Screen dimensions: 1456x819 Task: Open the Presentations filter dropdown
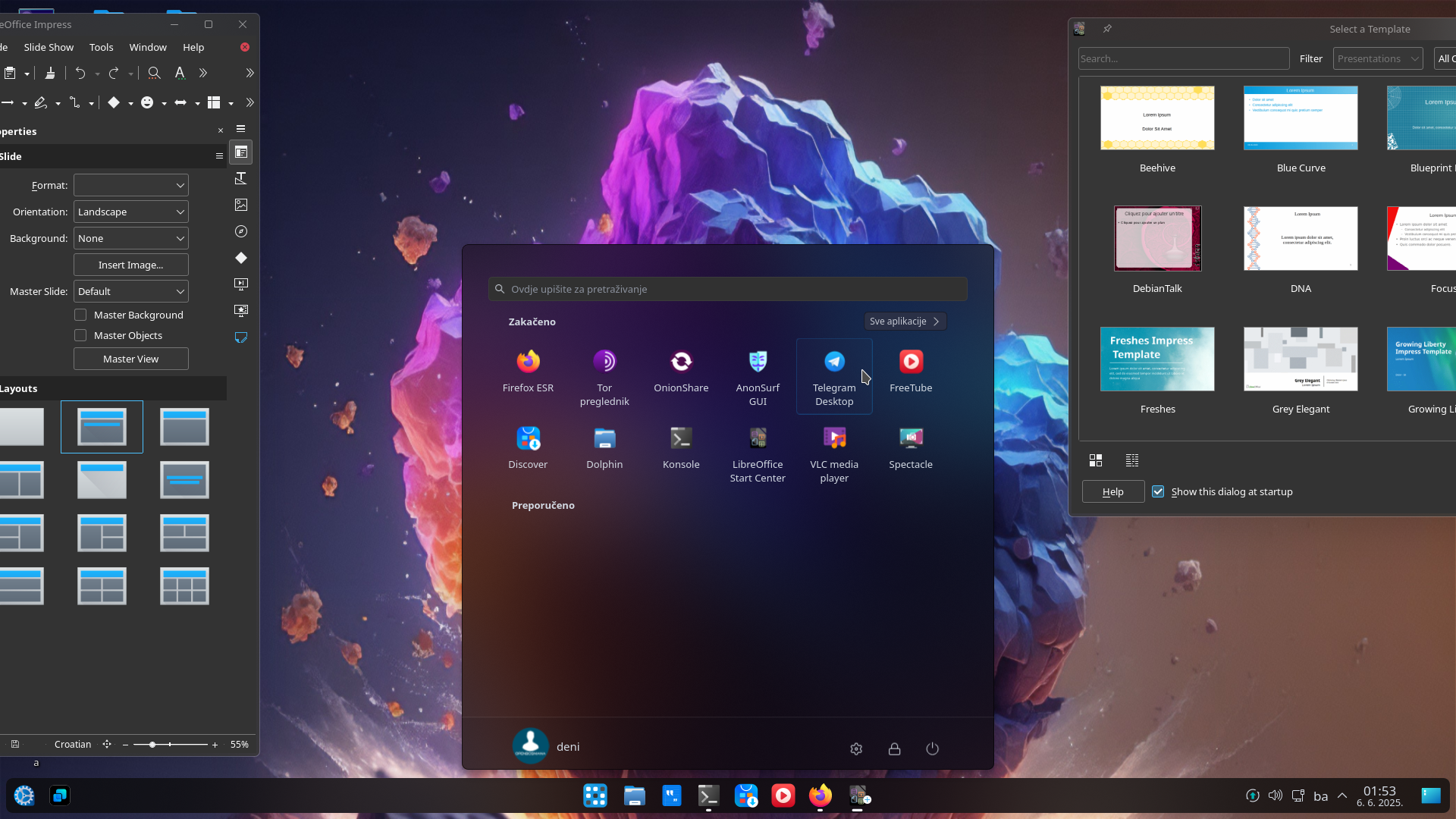click(1378, 58)
